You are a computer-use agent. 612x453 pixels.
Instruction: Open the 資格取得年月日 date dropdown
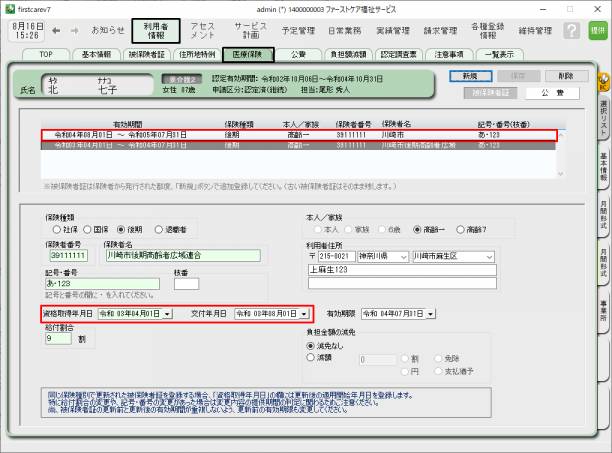[x=167, y=313]
